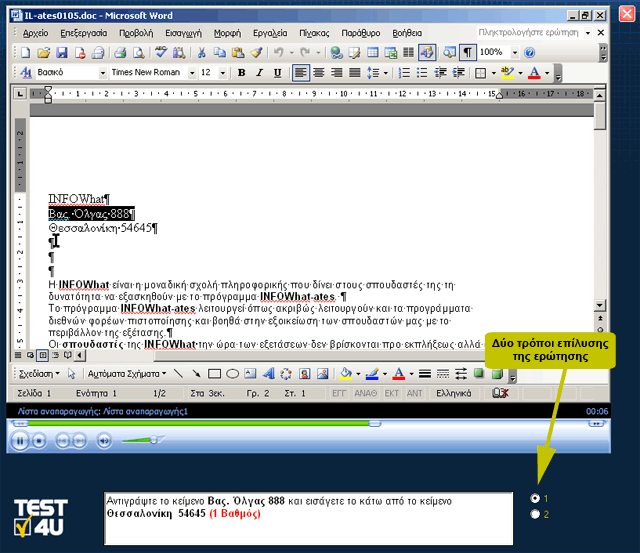Open the Style dropdown showing Βασικό
The image size is (640, 553).
[x=103, y=73]
